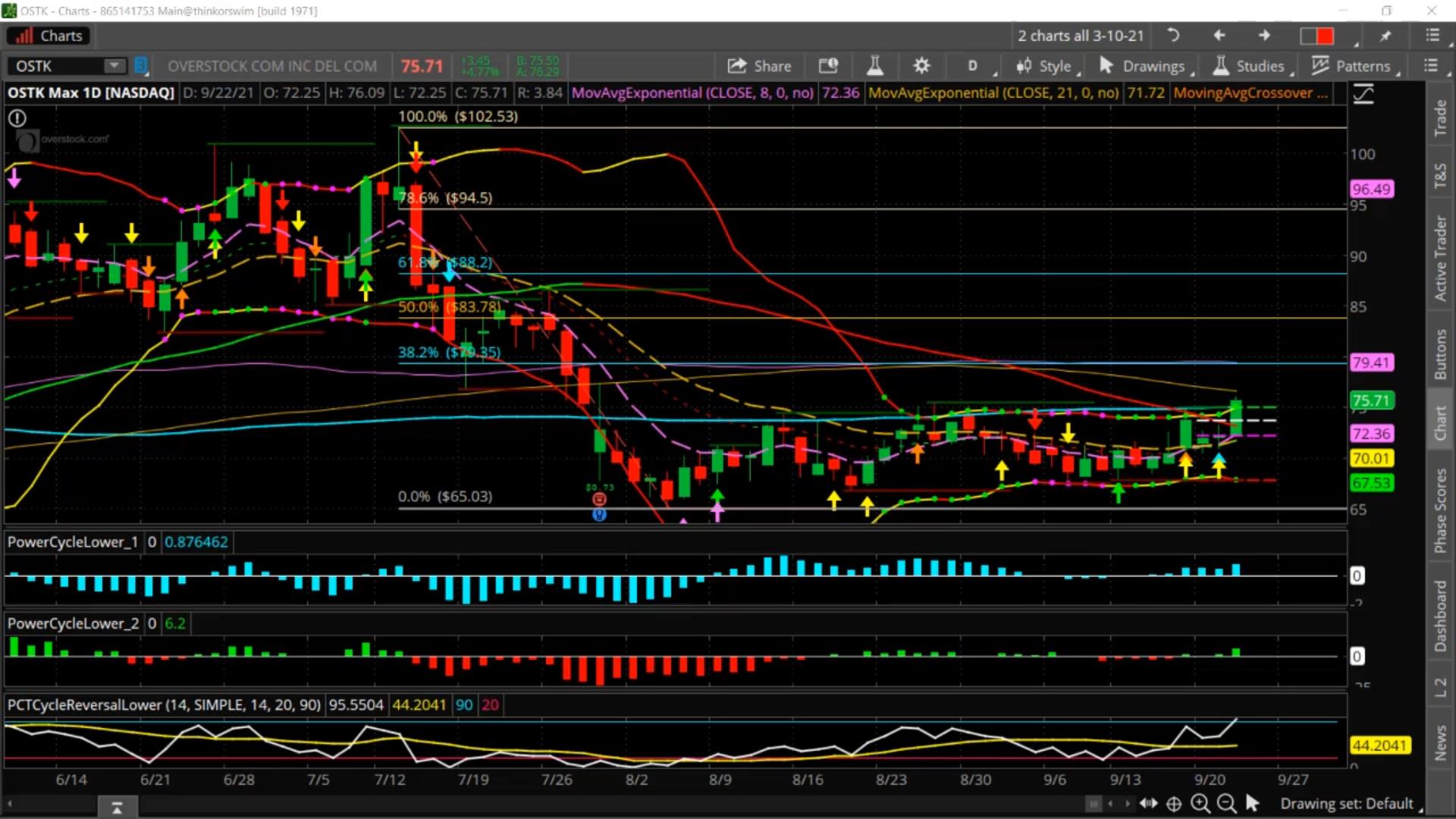Click the PCTCycleReversalLower study label
The image size is (1456, 819).
point(164,704)
